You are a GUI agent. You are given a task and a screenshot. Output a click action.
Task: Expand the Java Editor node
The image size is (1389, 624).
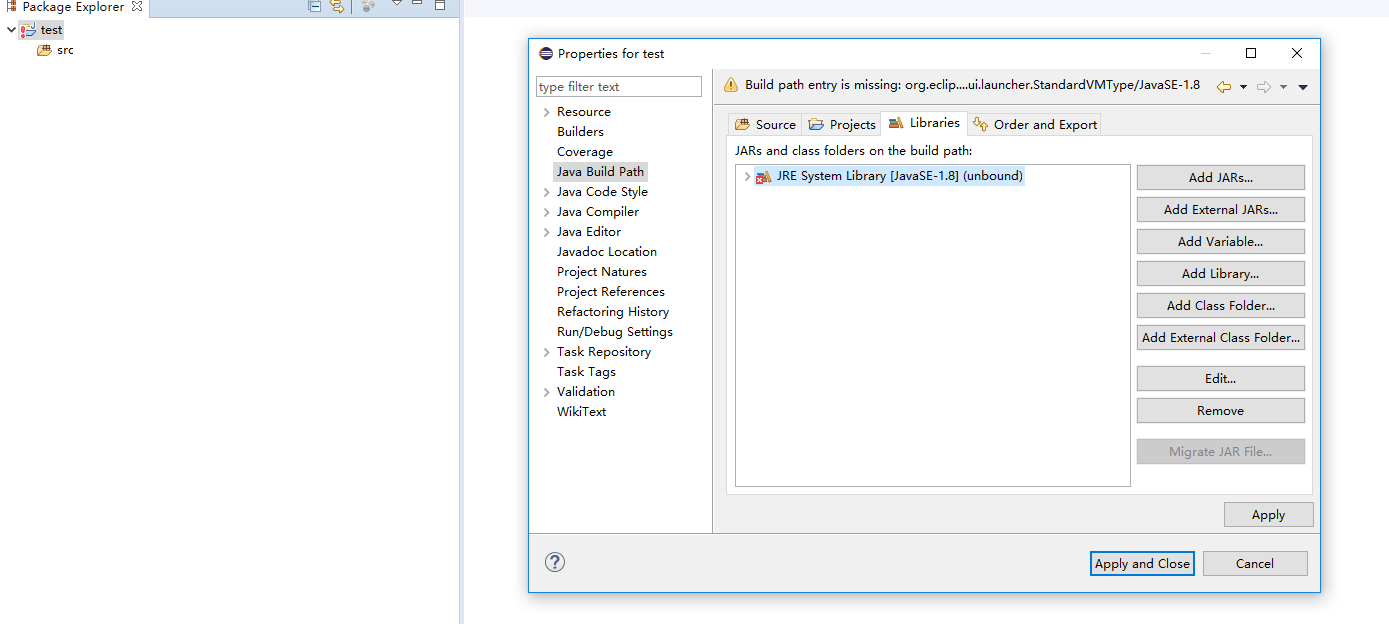546,232
